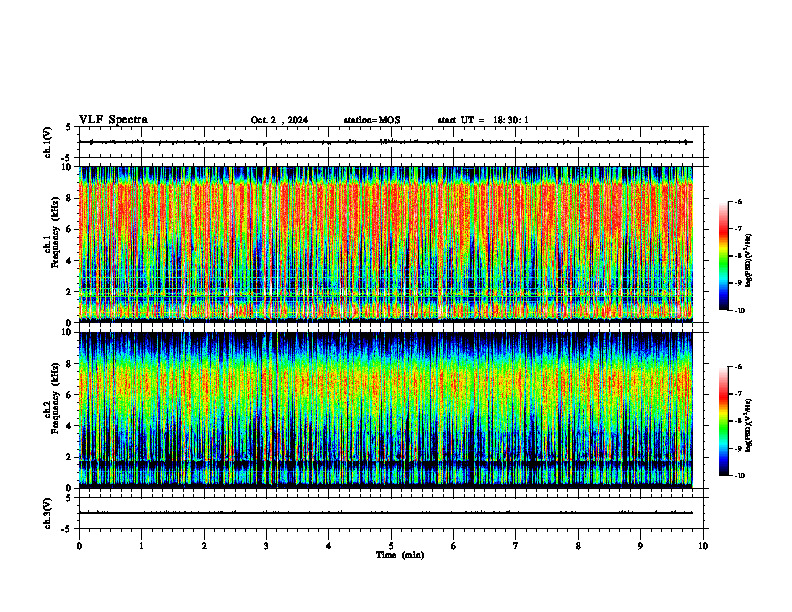Click the "VLF Spectra" plot title
Viewport: 792px width, 612px height.
[113, 120]
